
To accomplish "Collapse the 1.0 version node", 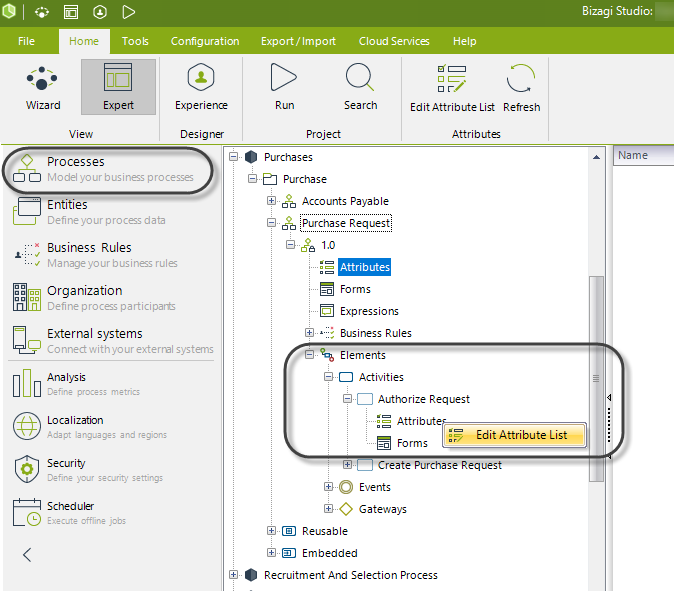I will (x=291, y=245).
